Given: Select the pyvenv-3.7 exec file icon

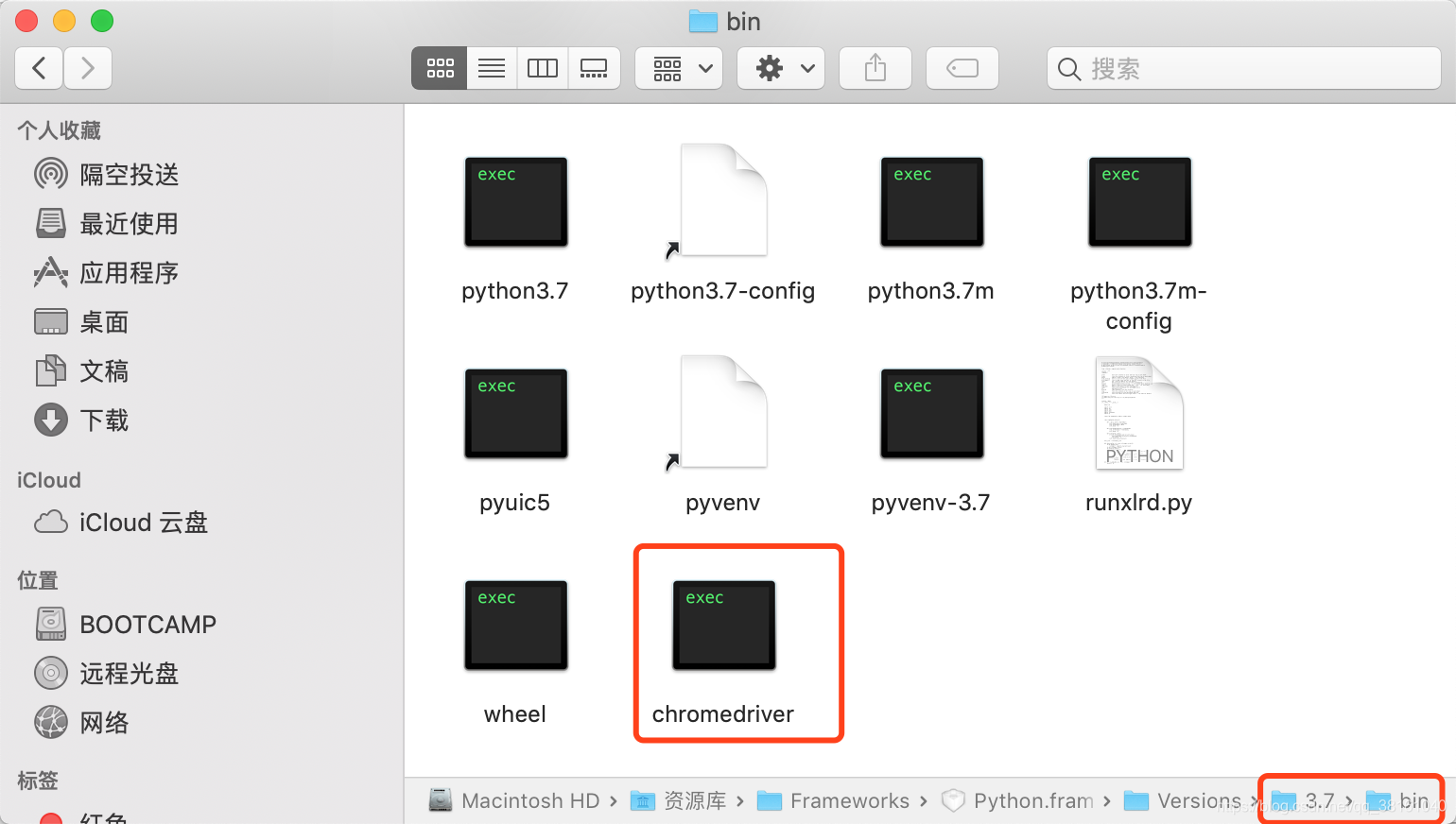Looking at the screenshot, I should (932, 414).
